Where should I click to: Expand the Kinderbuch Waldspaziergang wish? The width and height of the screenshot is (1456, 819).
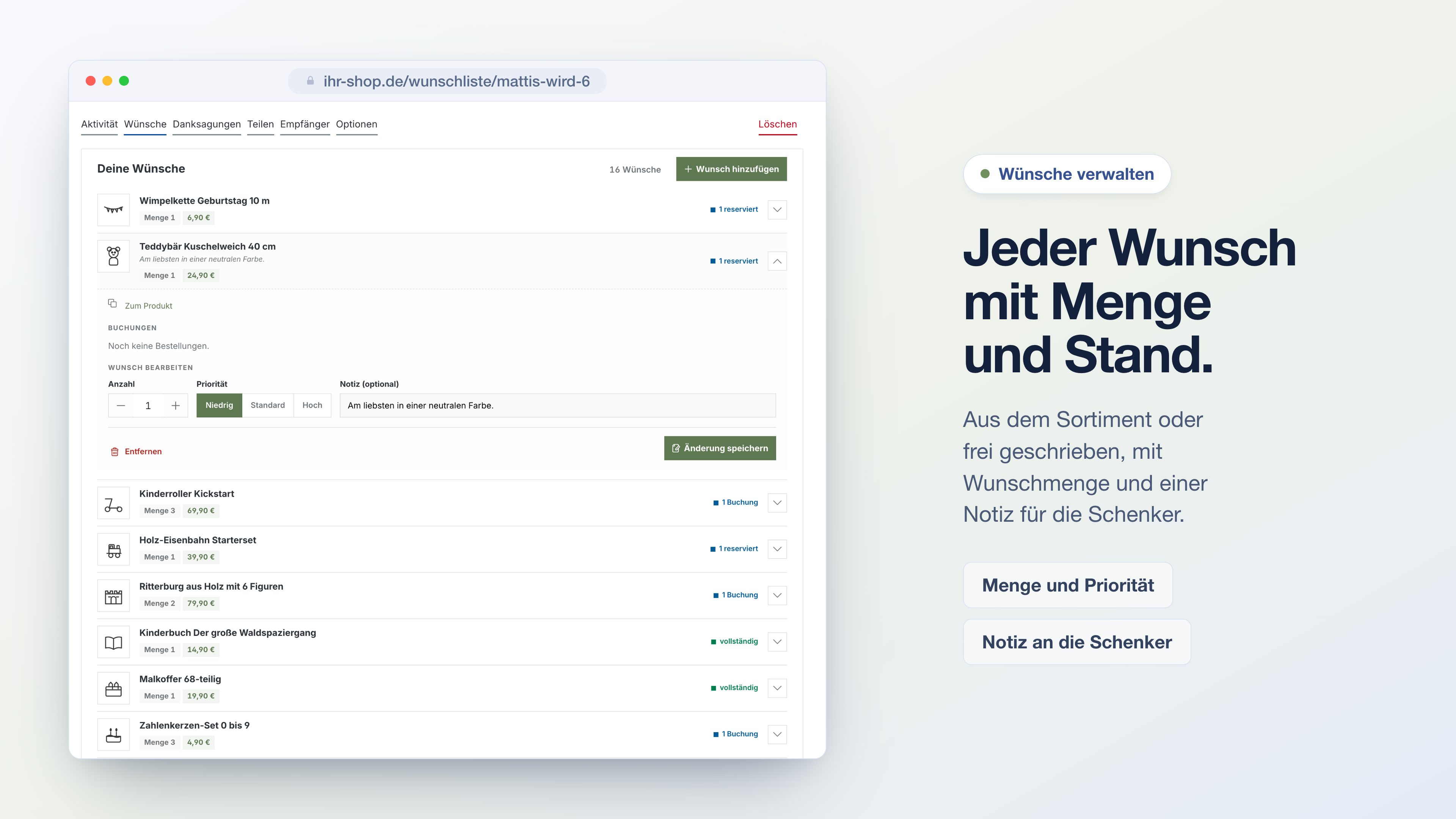[777, 642]
